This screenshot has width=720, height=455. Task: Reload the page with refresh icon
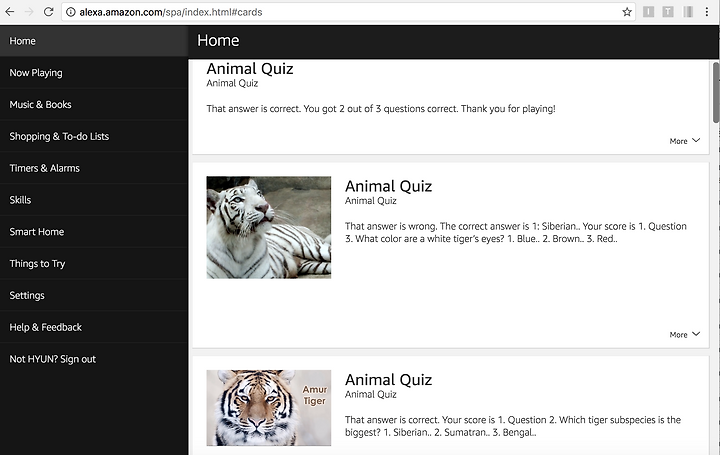pyautogui.click(x=48, y=12)
